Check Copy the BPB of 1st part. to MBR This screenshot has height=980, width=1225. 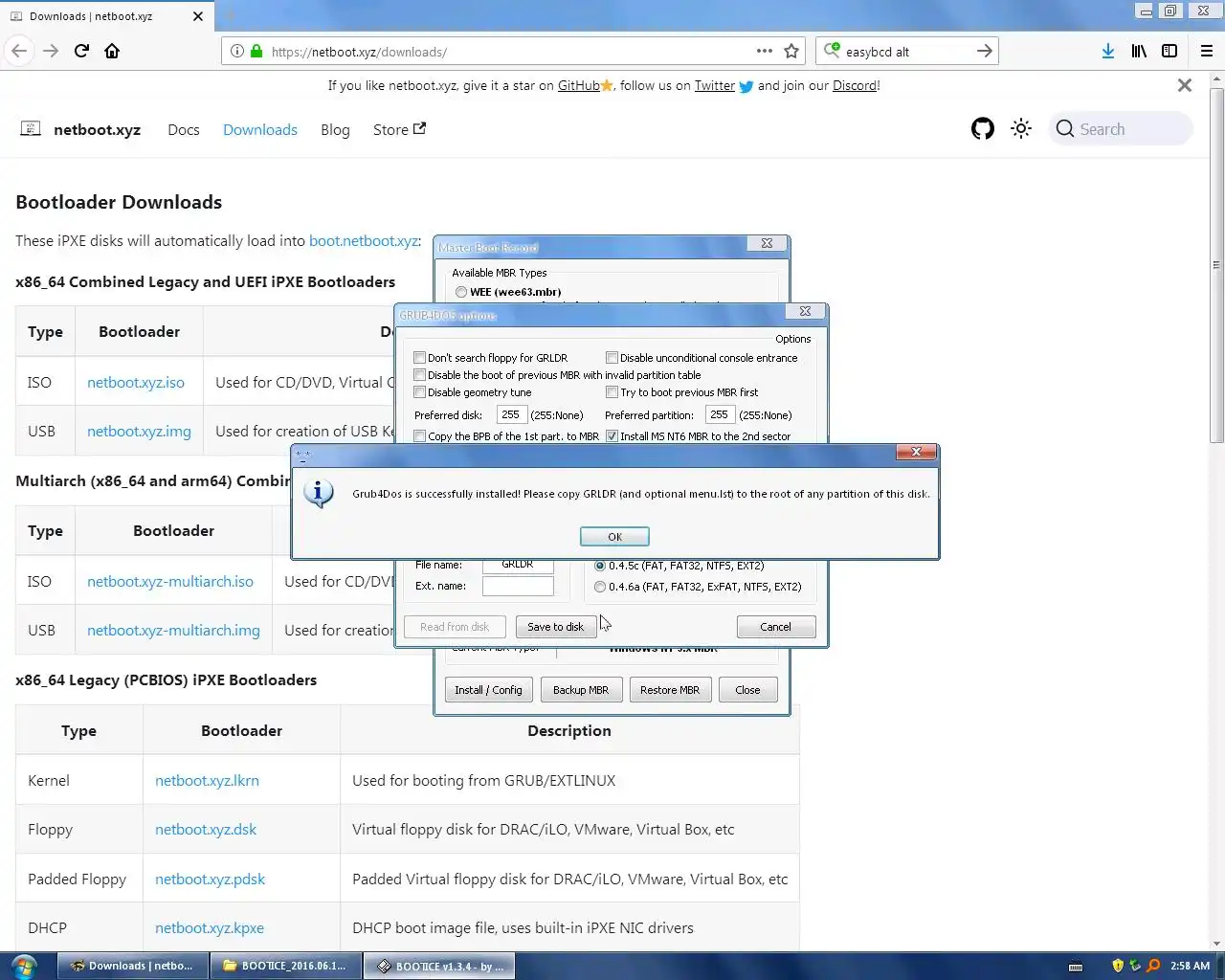[x=419, y=436]
